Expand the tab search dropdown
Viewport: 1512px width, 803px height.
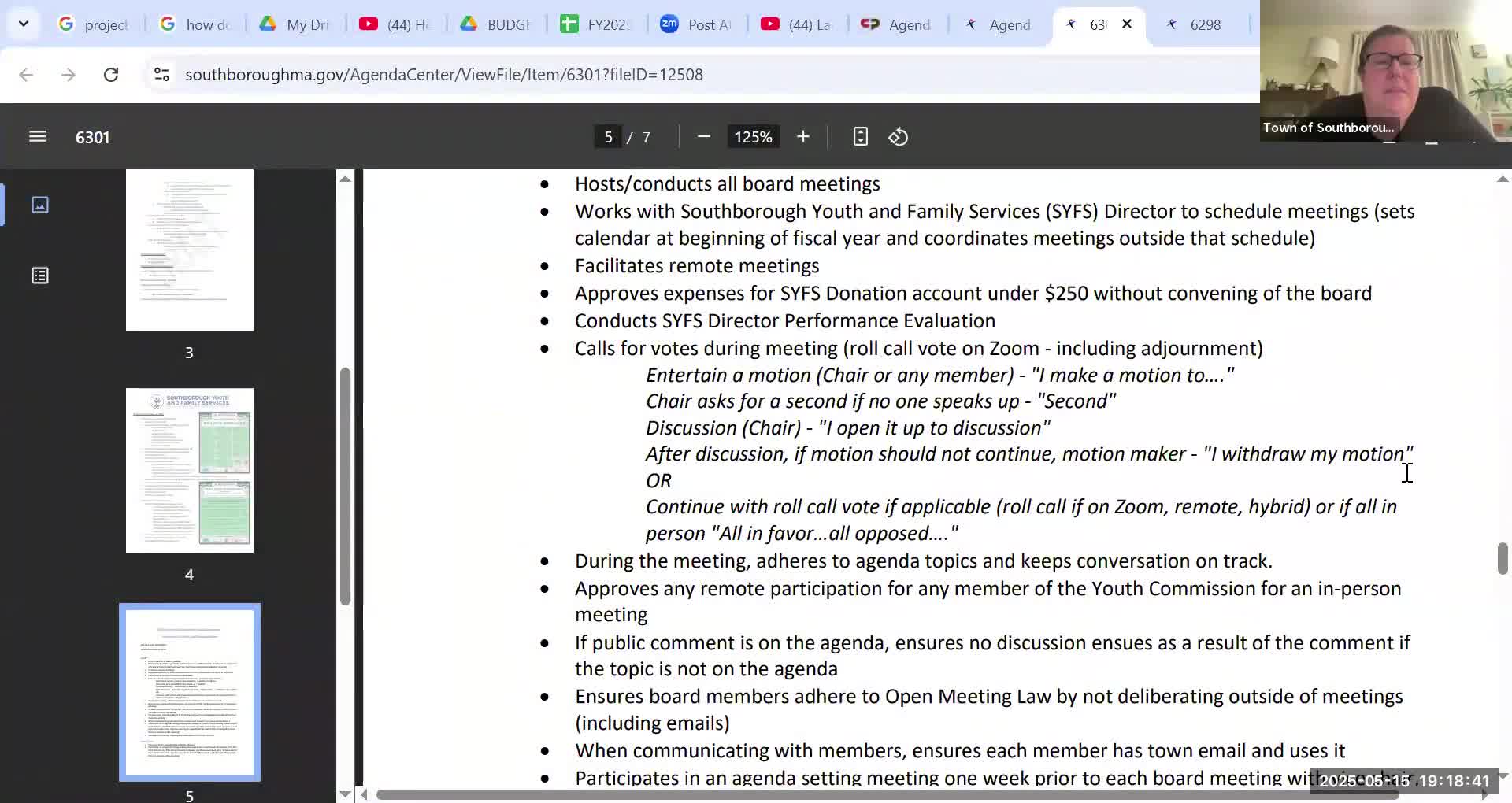tap(24, 24)
